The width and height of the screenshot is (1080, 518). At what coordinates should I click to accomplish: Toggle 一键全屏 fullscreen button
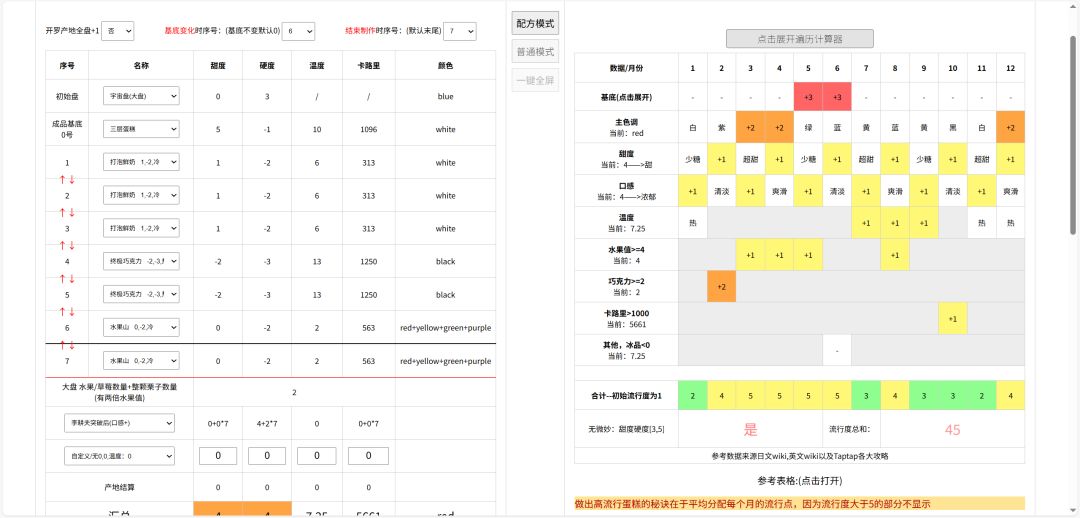[535, 81]
